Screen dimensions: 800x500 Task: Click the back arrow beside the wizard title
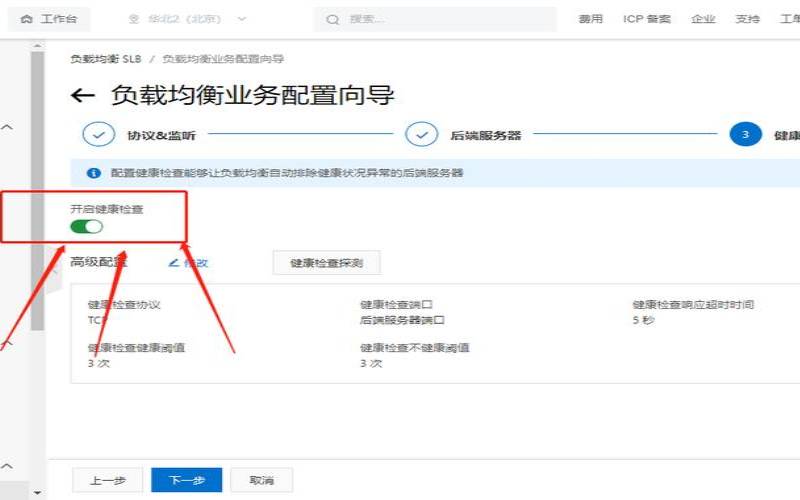tap(83, 95)
